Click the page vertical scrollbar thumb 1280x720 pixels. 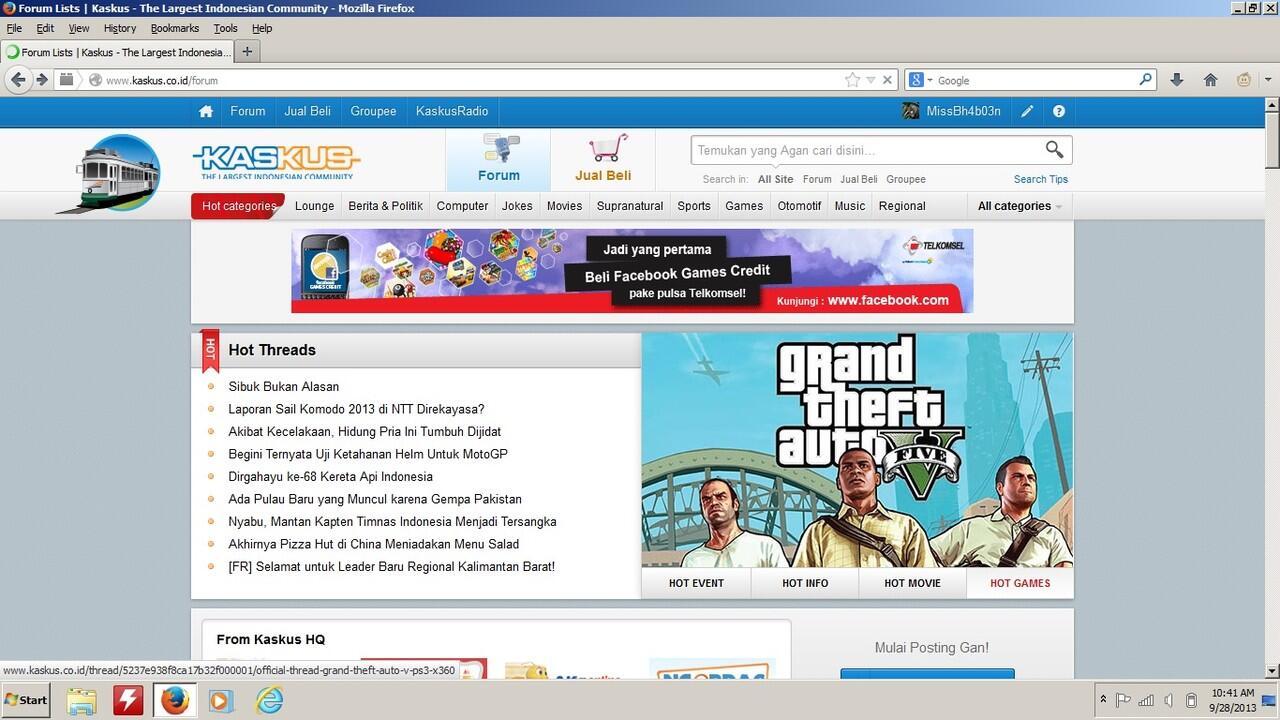point(1272,140)
